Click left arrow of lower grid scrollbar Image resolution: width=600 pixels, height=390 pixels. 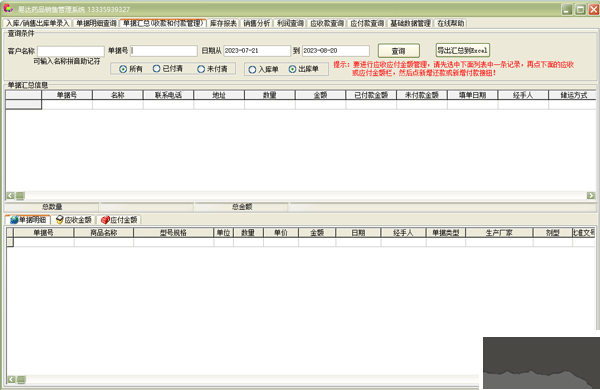[x=11, y=379]
